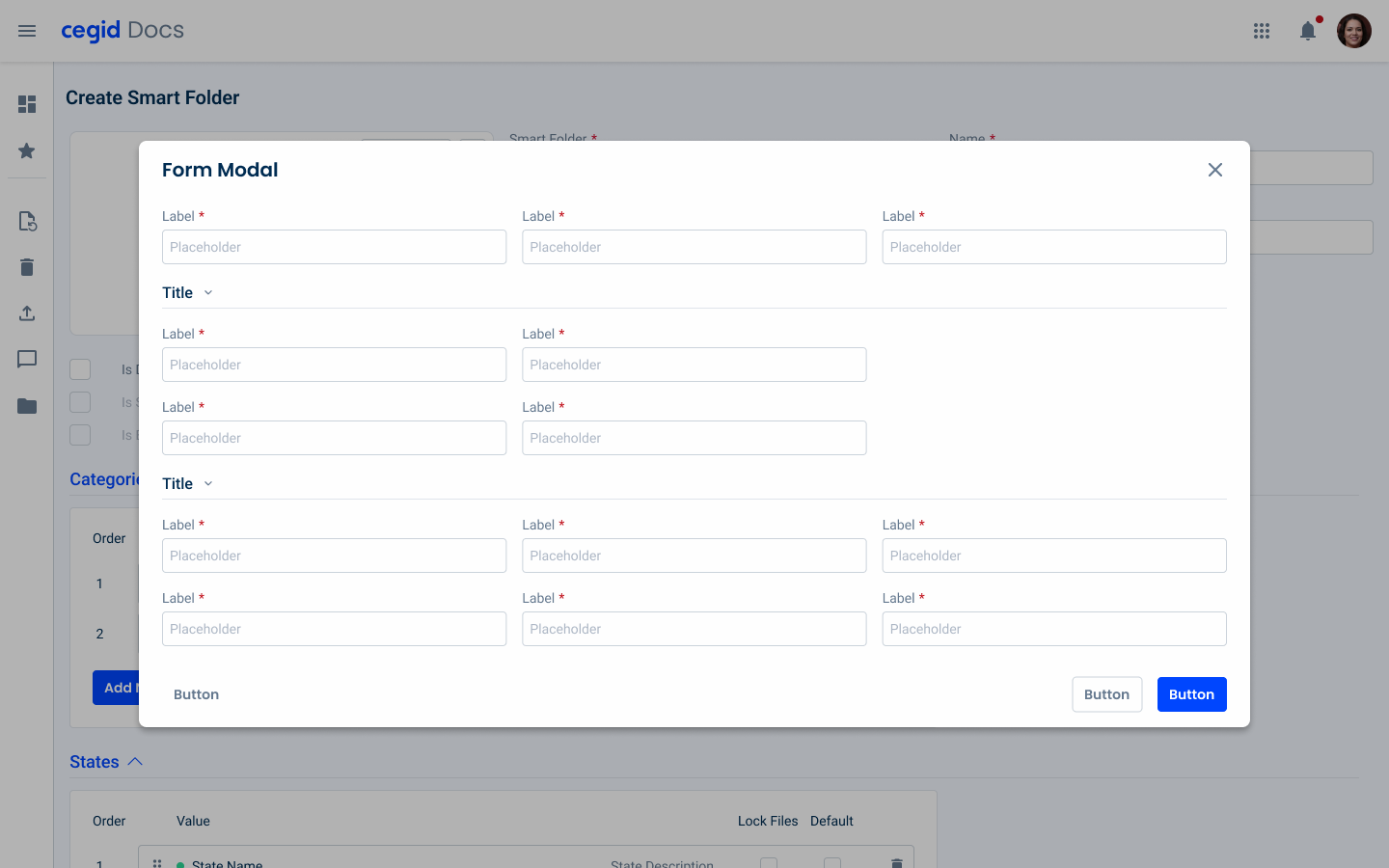The image size is (1389, 868).
Task: Click the text Button at bottom left
Action: pyautogui.click(x=196, y=694)
